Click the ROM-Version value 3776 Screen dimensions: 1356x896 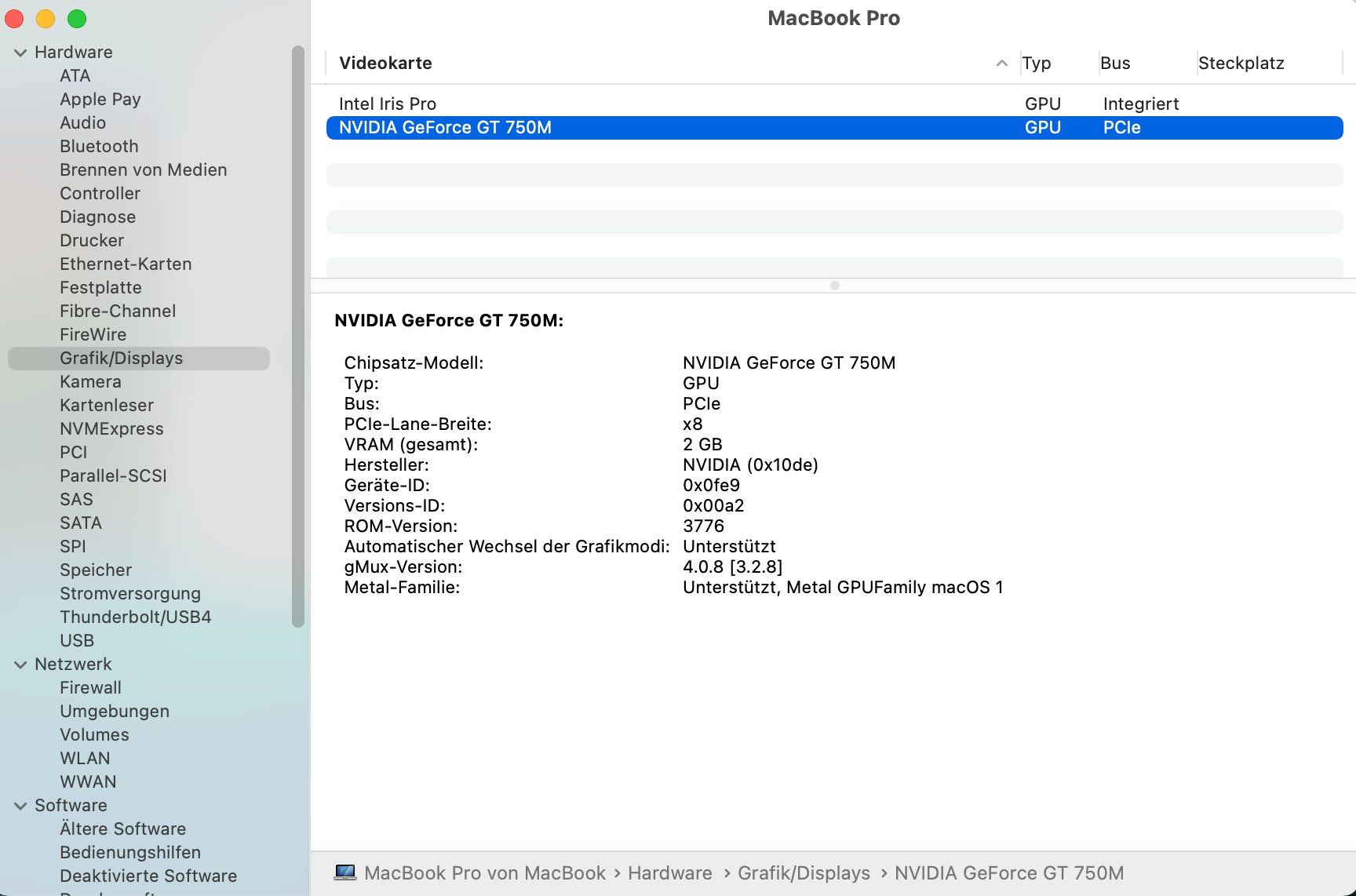[703, 526]
